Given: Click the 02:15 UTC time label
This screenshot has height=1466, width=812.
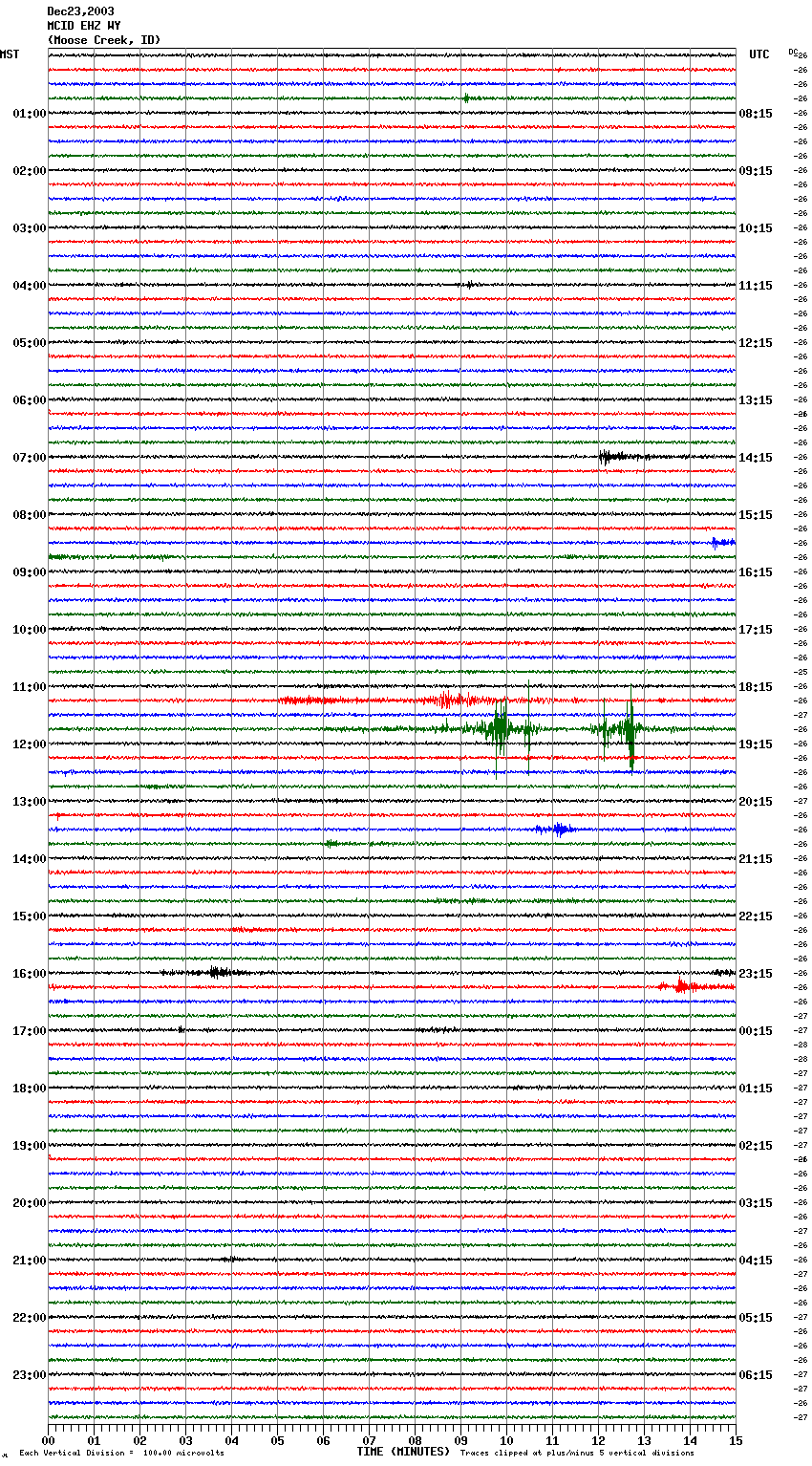Looking at the screenshot, I should point(756,1146).
